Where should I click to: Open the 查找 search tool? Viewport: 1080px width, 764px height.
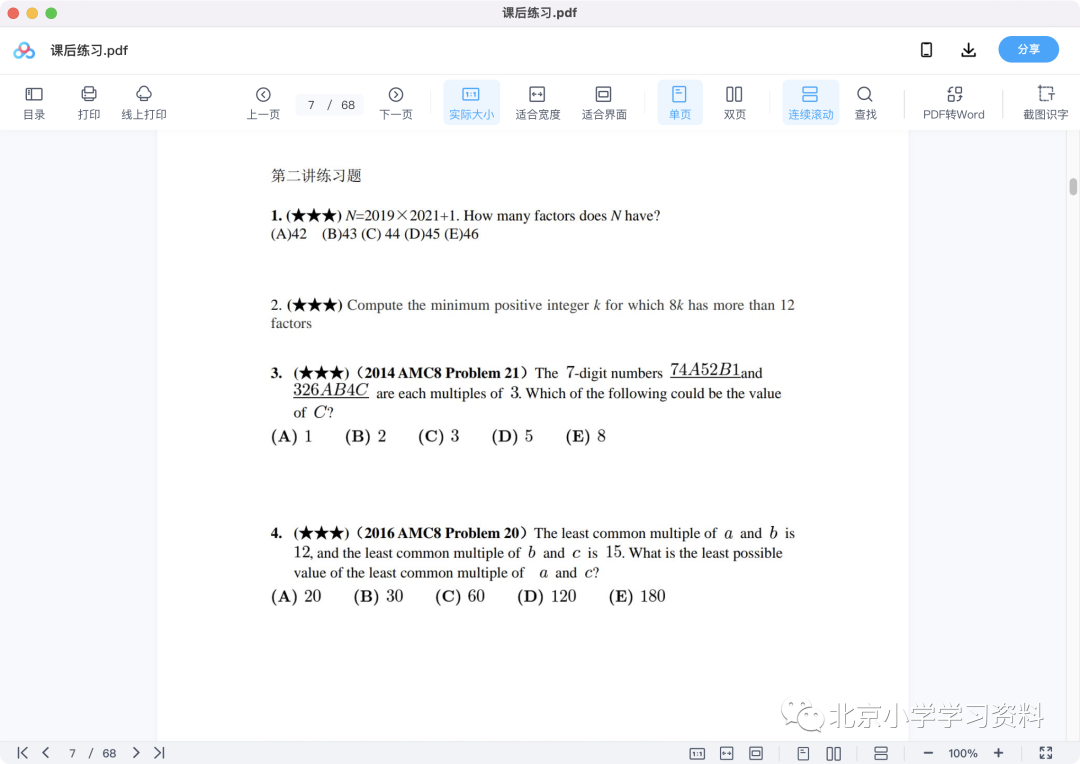coord(865,103)
